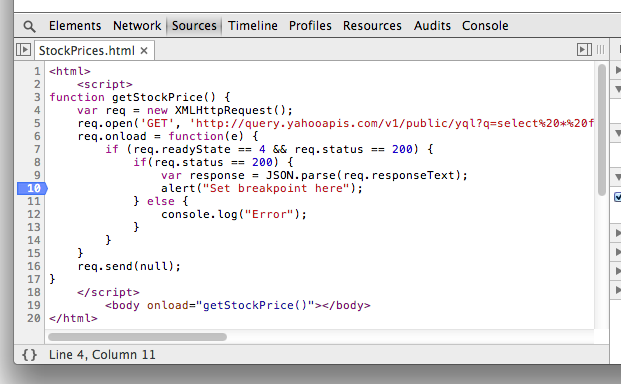Click the req.readyState == 4 condition line
Image resolution: width=621 pixels, height=384 pixels.
point(269,150)
